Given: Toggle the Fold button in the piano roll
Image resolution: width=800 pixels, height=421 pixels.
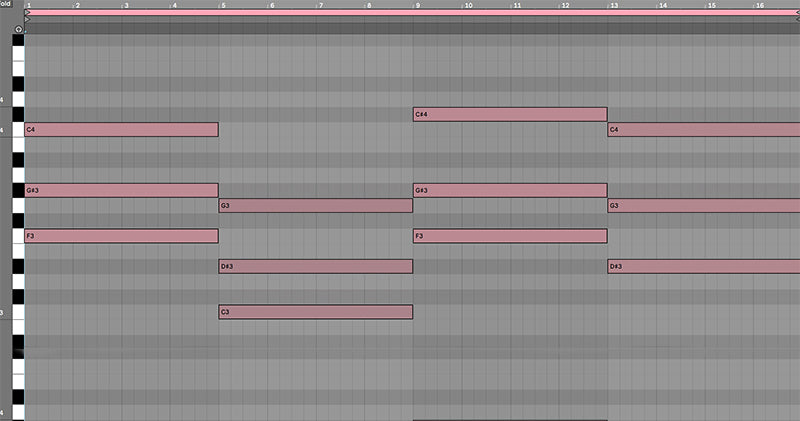Looking at the screenshot, I should 6,4.
